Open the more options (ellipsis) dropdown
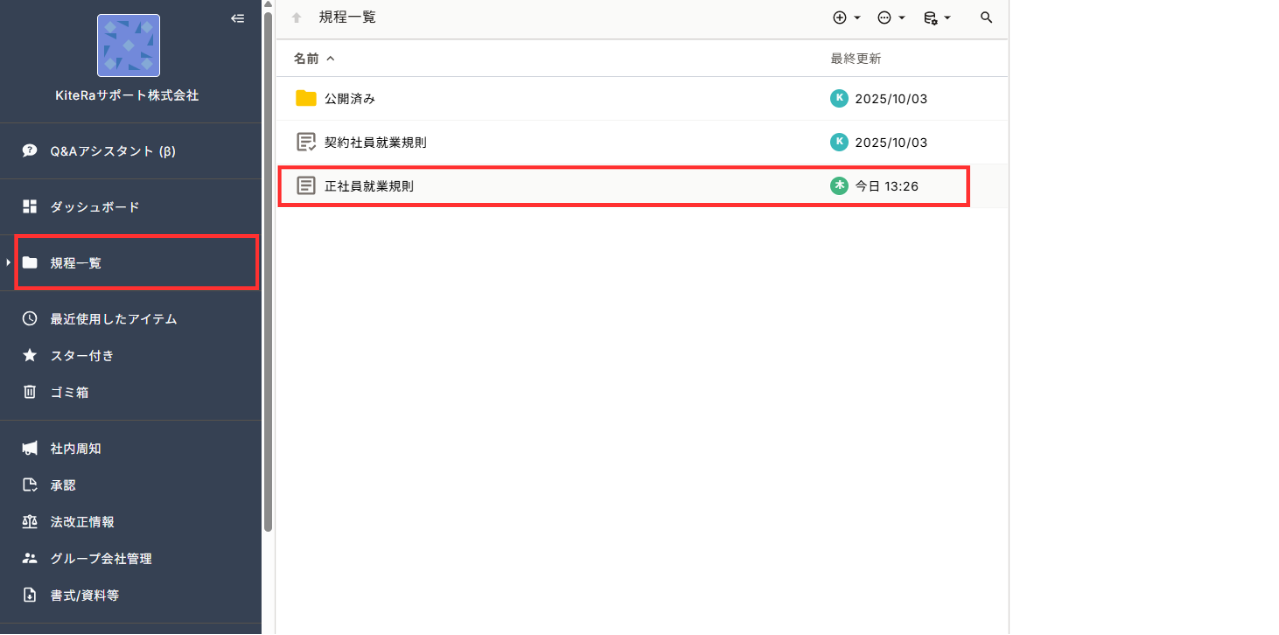The width and height of the screenshot is (1279, 635). (x=890, y=18)
